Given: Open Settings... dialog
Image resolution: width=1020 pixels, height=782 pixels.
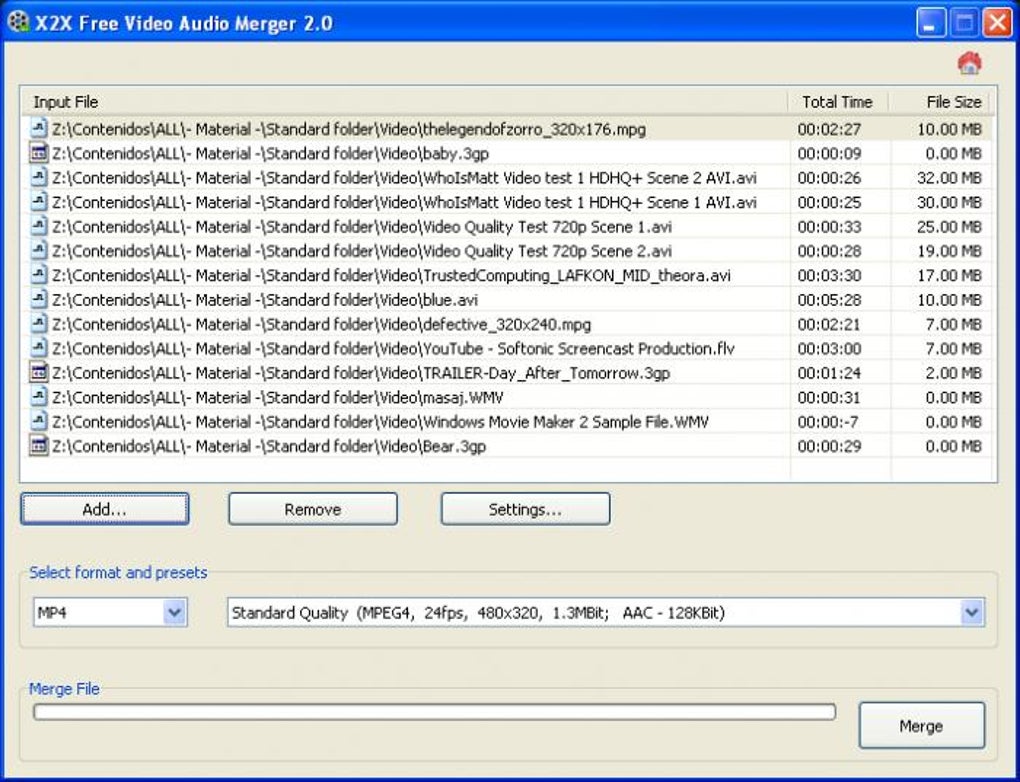Looking at the screenshot, I should click(x=525, y=509).
